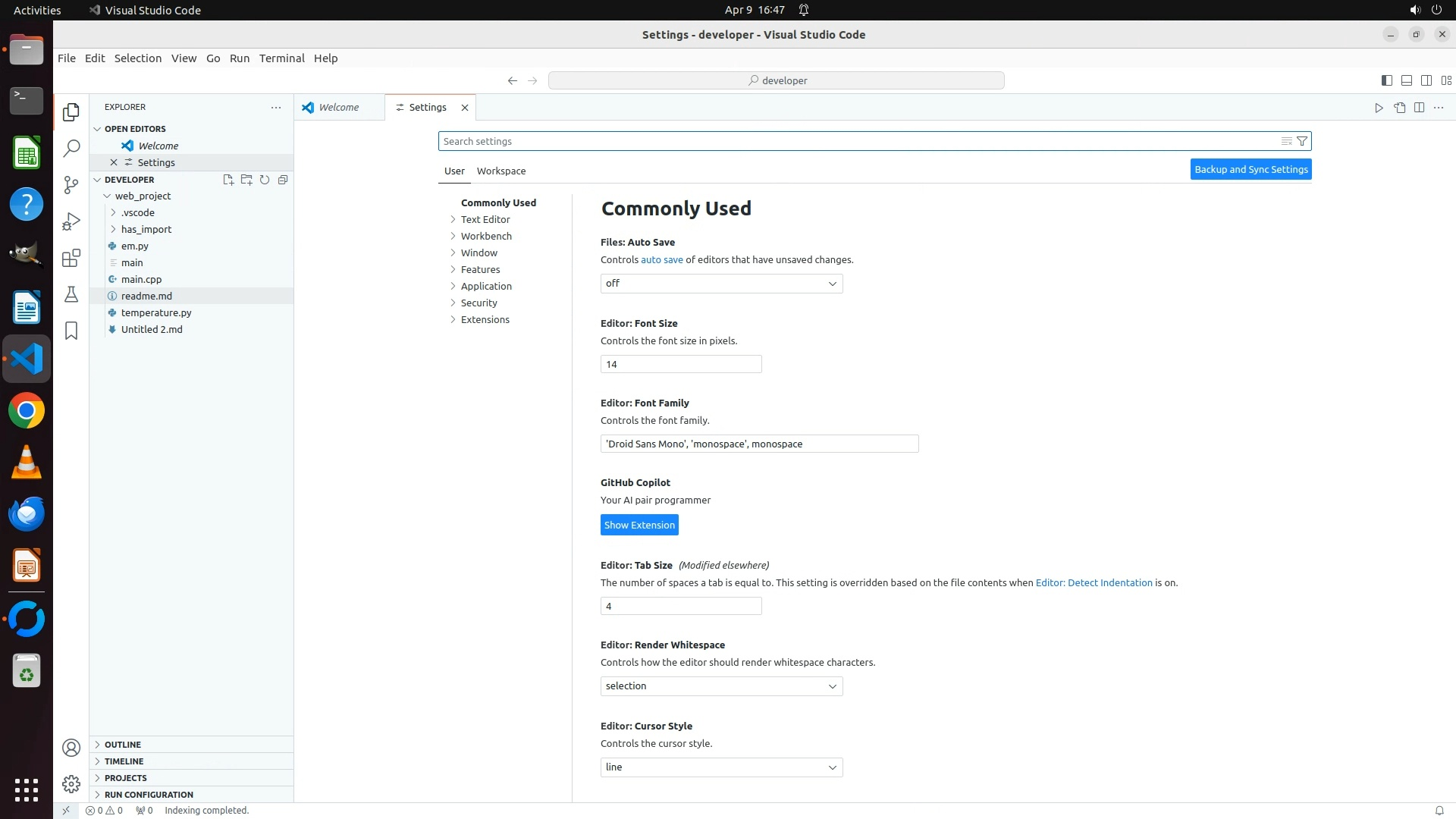Open the Source Control view

pos(71,184)
